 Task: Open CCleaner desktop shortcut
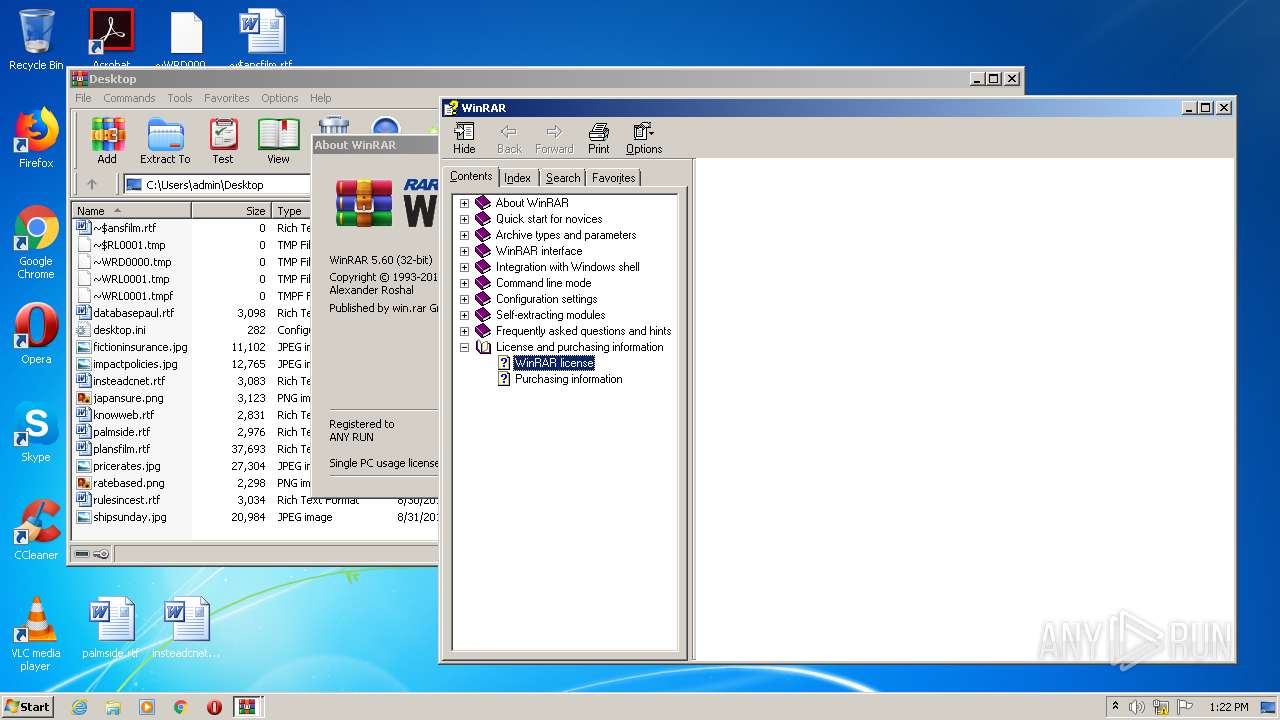pos(36,530)
